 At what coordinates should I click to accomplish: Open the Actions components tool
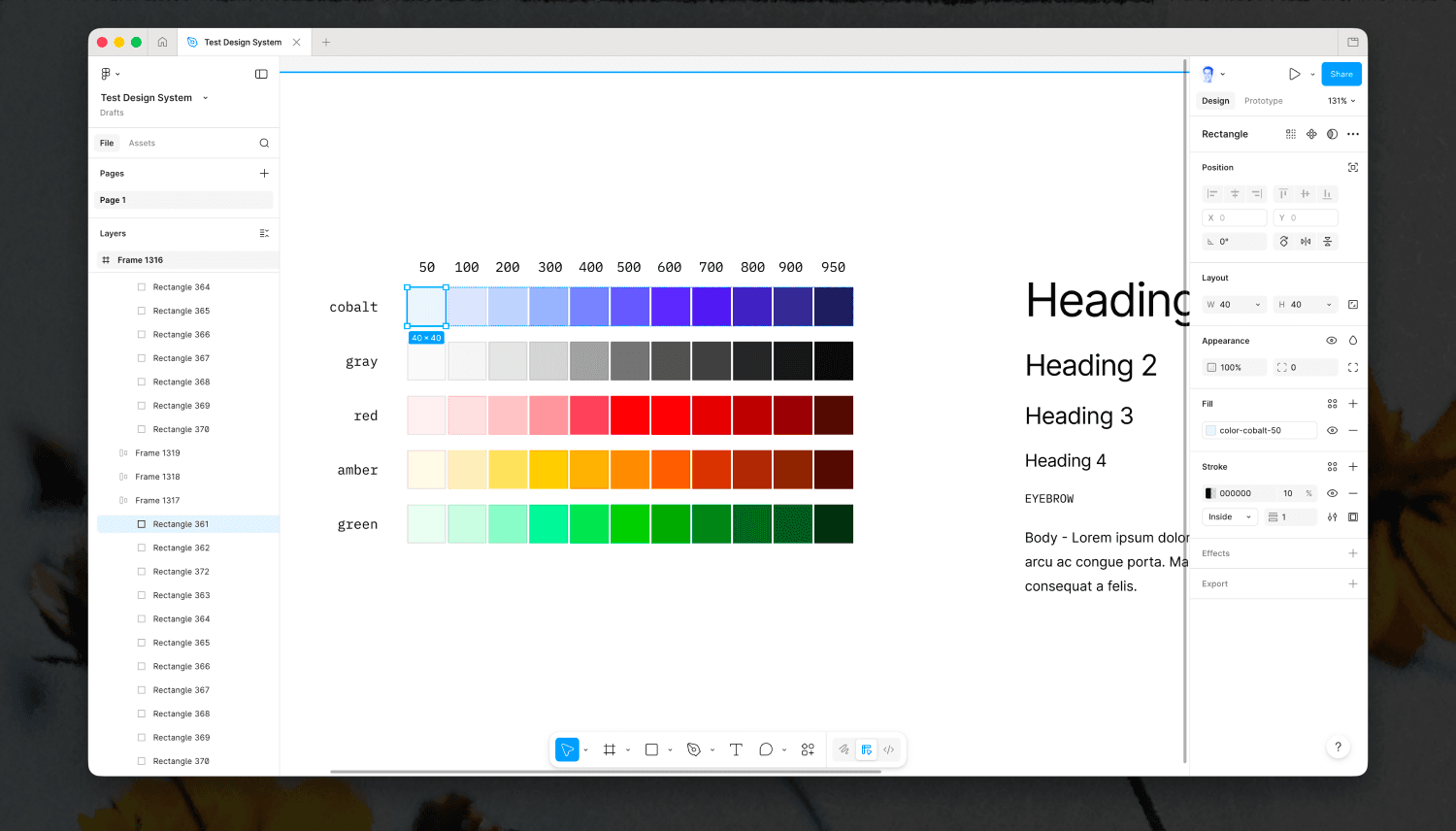[808, 749]
